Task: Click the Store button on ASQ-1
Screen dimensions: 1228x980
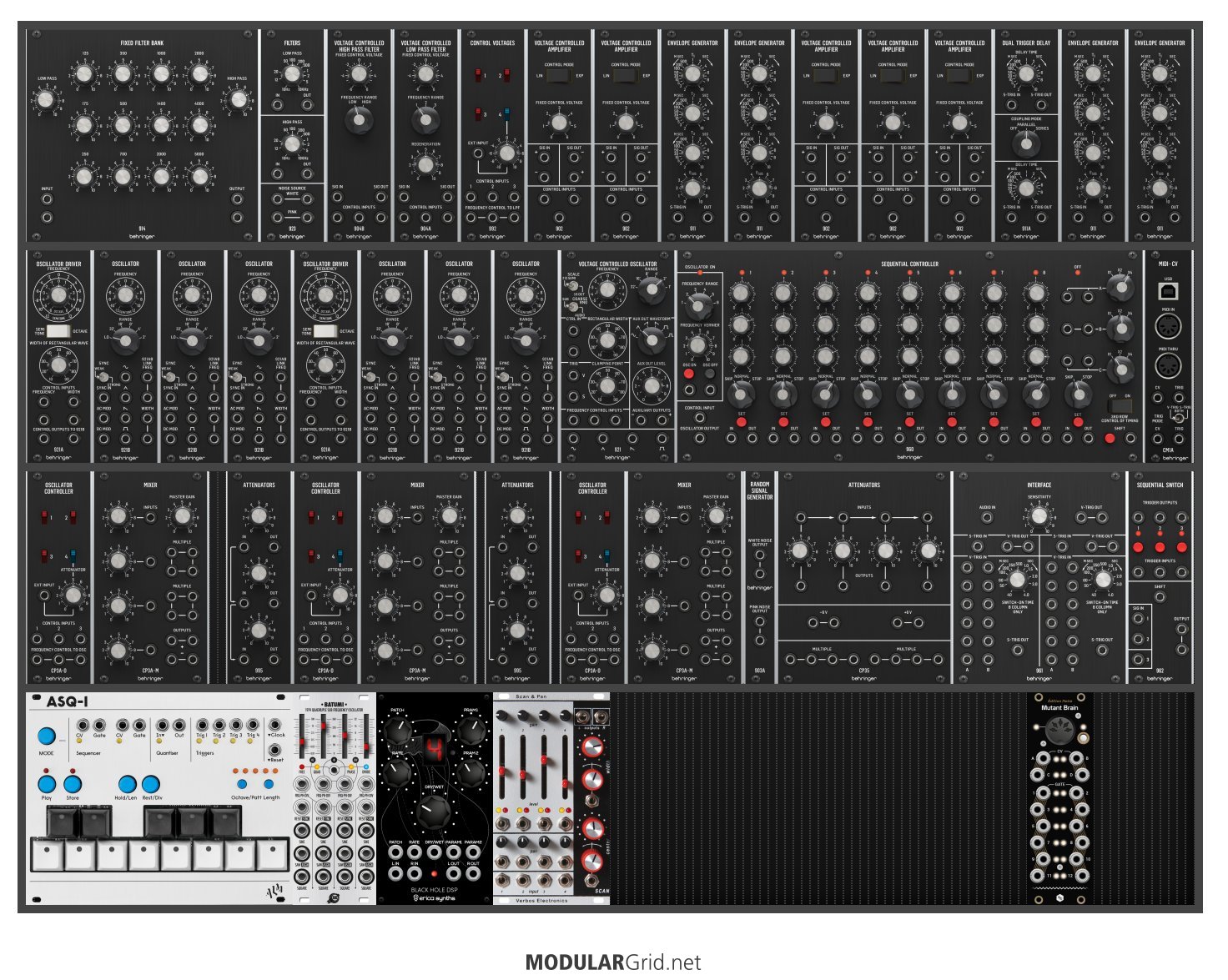Action: pos(73,784)
